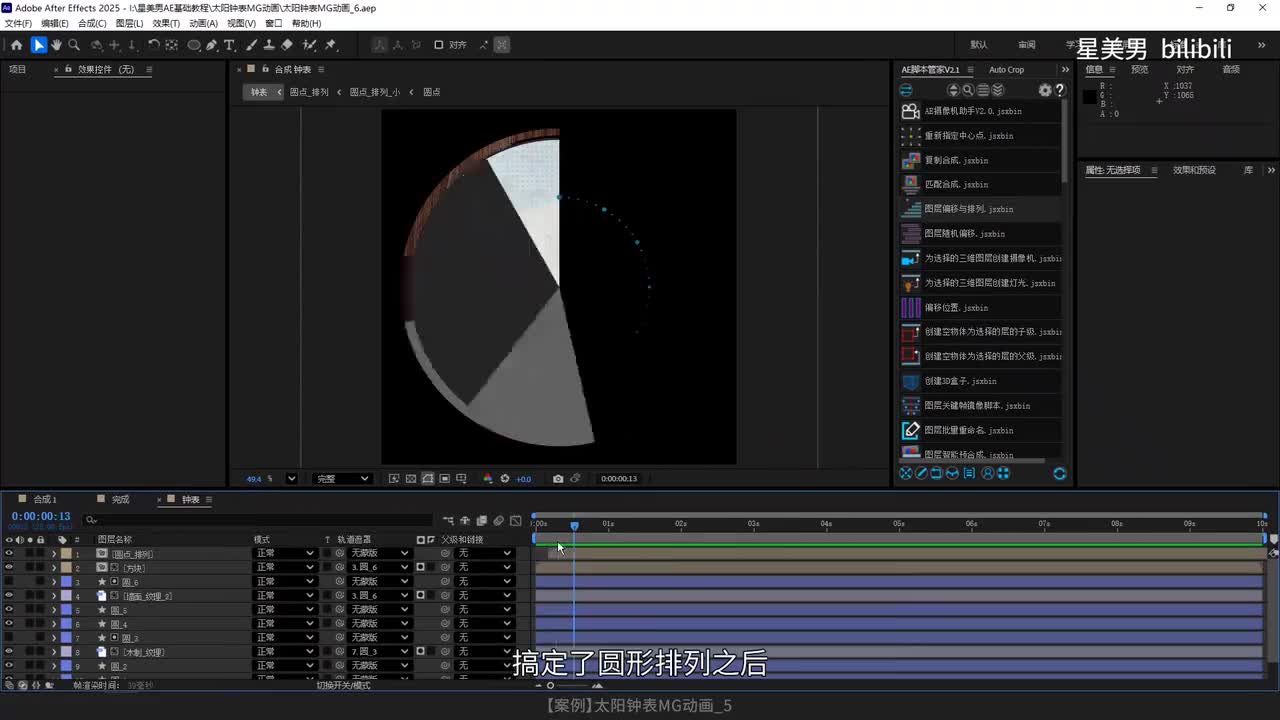Click the 02s marker on time ruler
Image resolution: width=1280 pixels, height=720 pixels.
tap(681, 524)
